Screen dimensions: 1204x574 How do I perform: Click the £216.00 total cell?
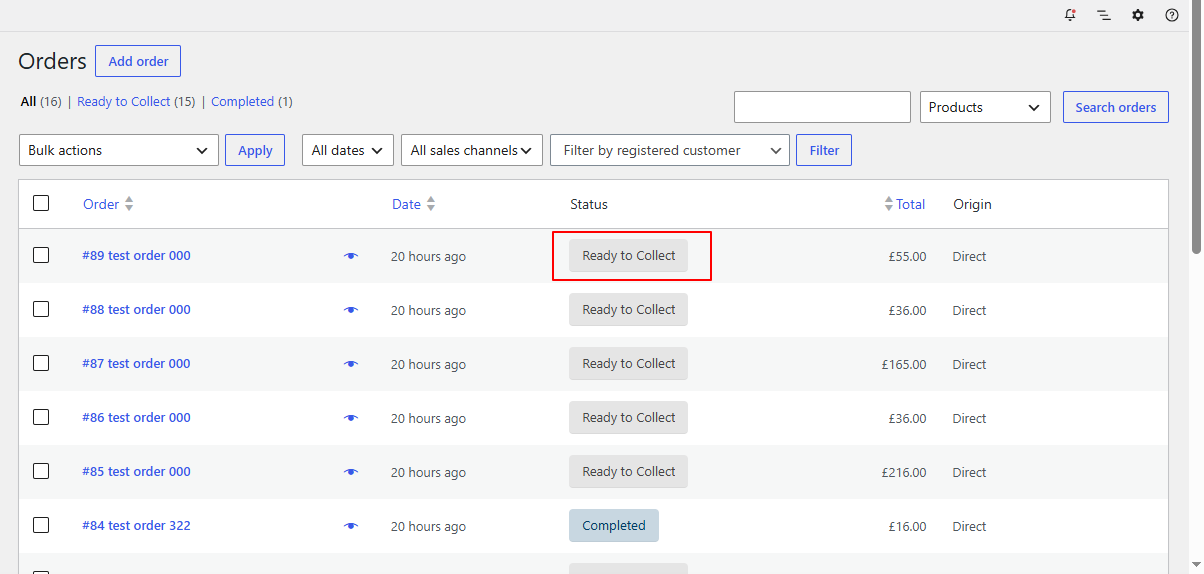[904, 473]
